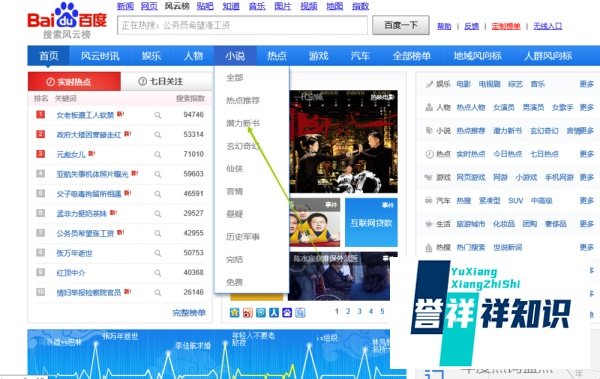Open the 实时热点 tab

click(x=74, y=82)
